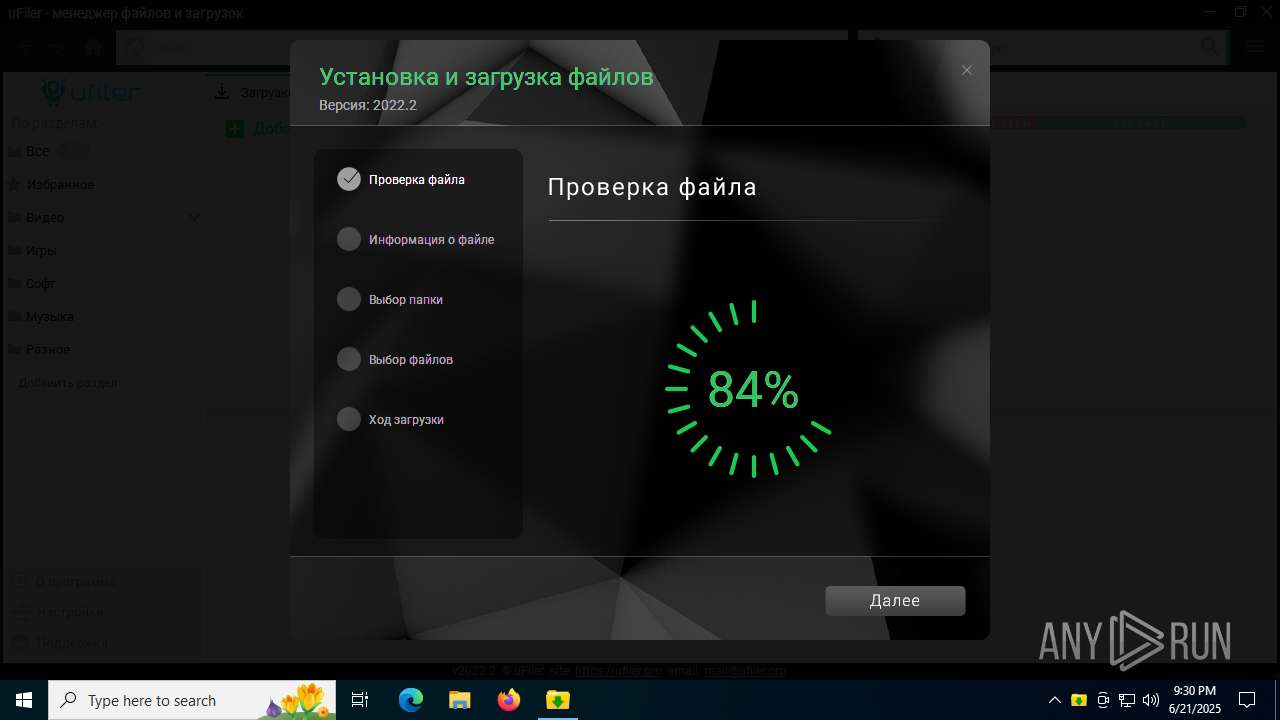
Task: Click the Установка и загрузка файлов title
Action: (x=486, y=77)
